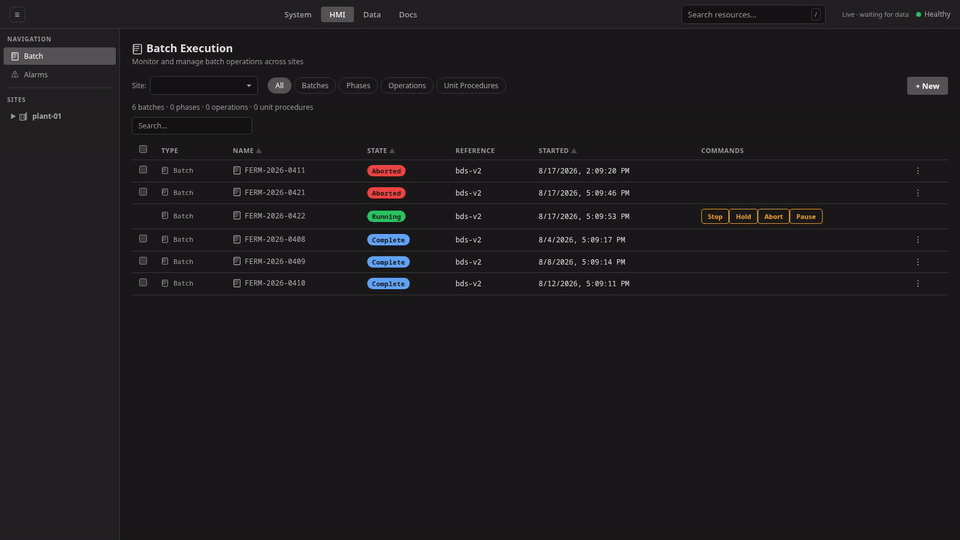960x540 pixels.
Task: Focus the Search resources field
Action: [753, 15]
